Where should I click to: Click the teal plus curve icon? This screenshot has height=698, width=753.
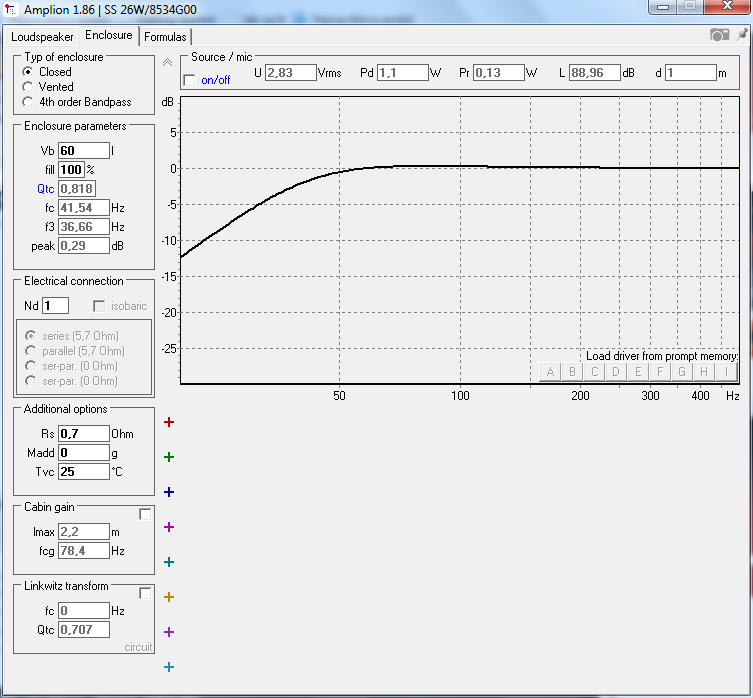pyautogui.click(x=169, y=562)
